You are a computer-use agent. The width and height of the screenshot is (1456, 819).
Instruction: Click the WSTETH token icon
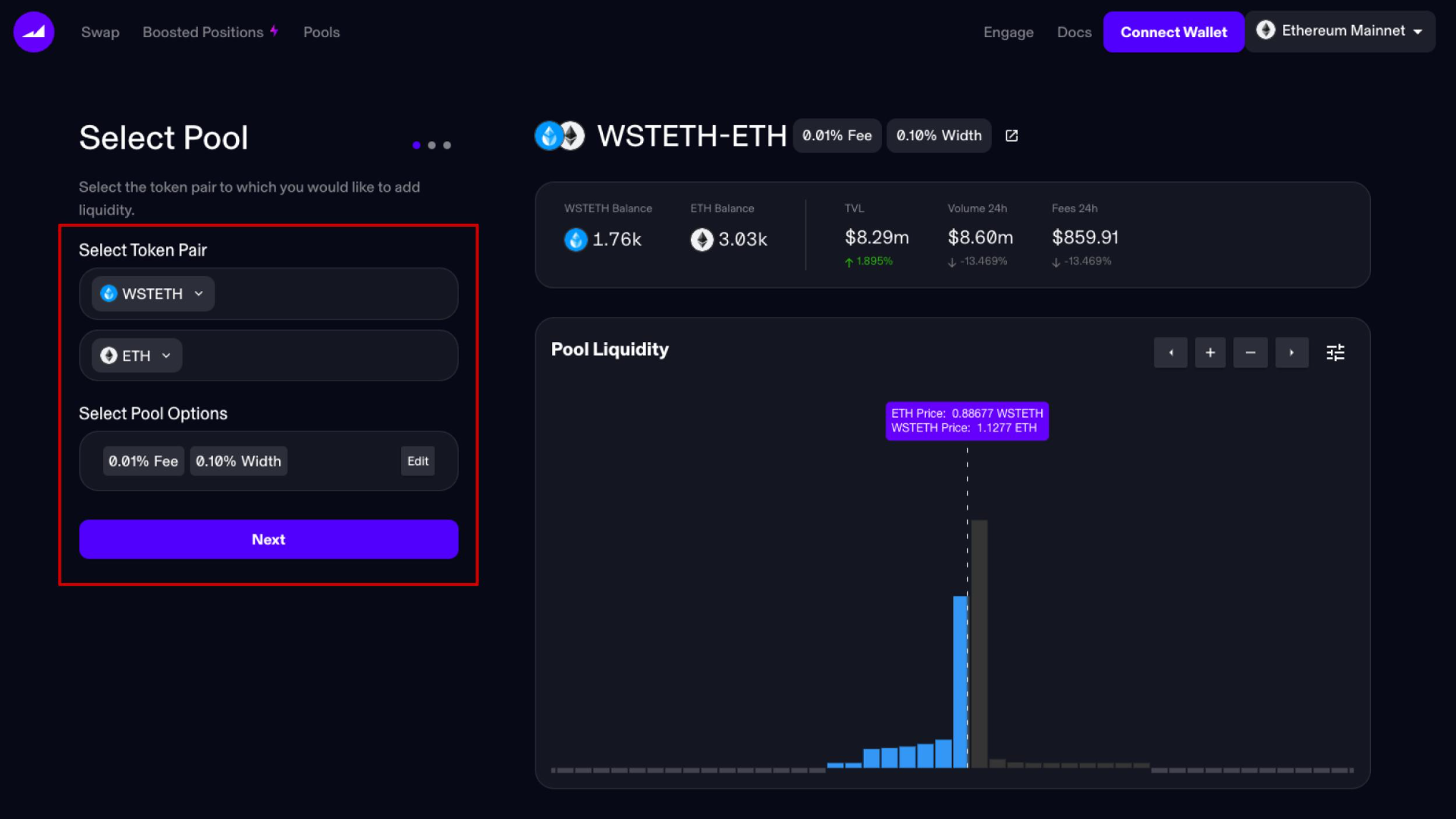[x=108, y=293]
